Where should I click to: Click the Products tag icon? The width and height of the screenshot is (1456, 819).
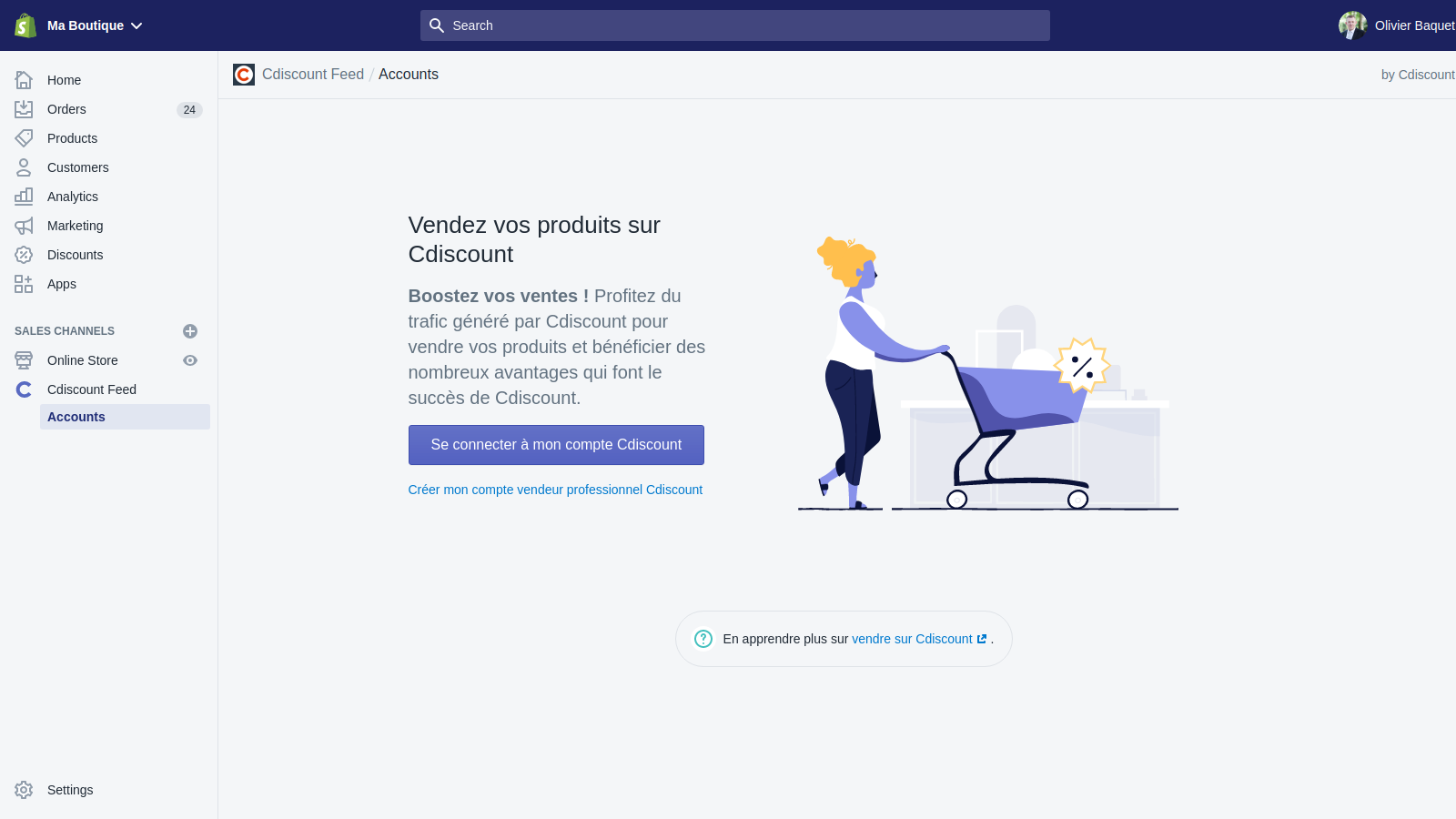(24, 138)
